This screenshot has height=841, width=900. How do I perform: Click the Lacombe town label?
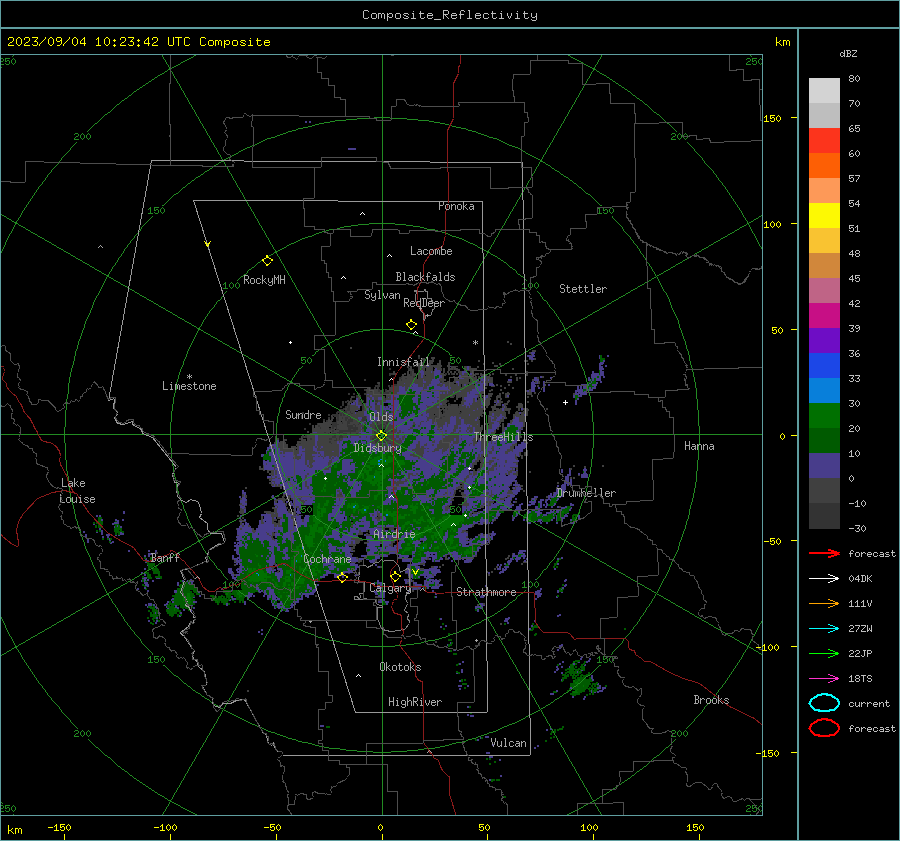(x=431, y=251)
